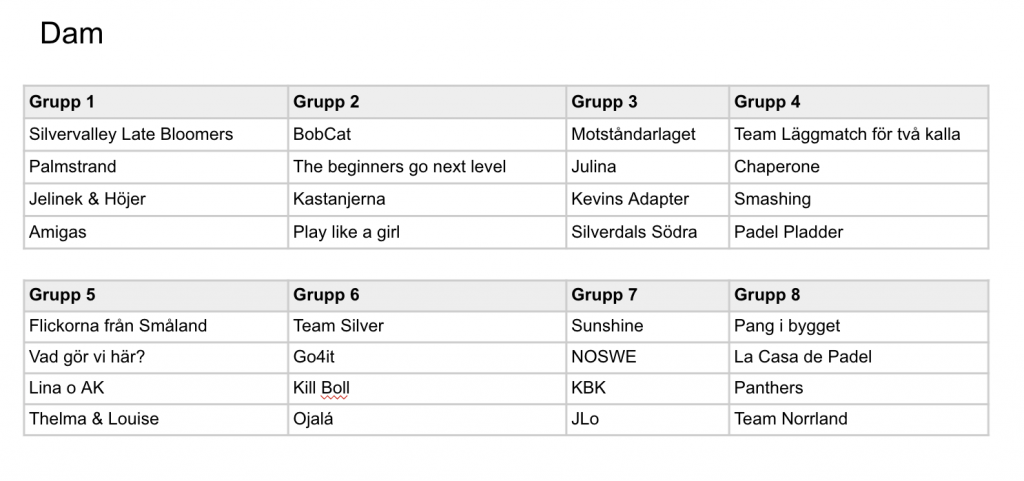Click the NOSWE cell in Grupp 7

[x=648, y=358]
